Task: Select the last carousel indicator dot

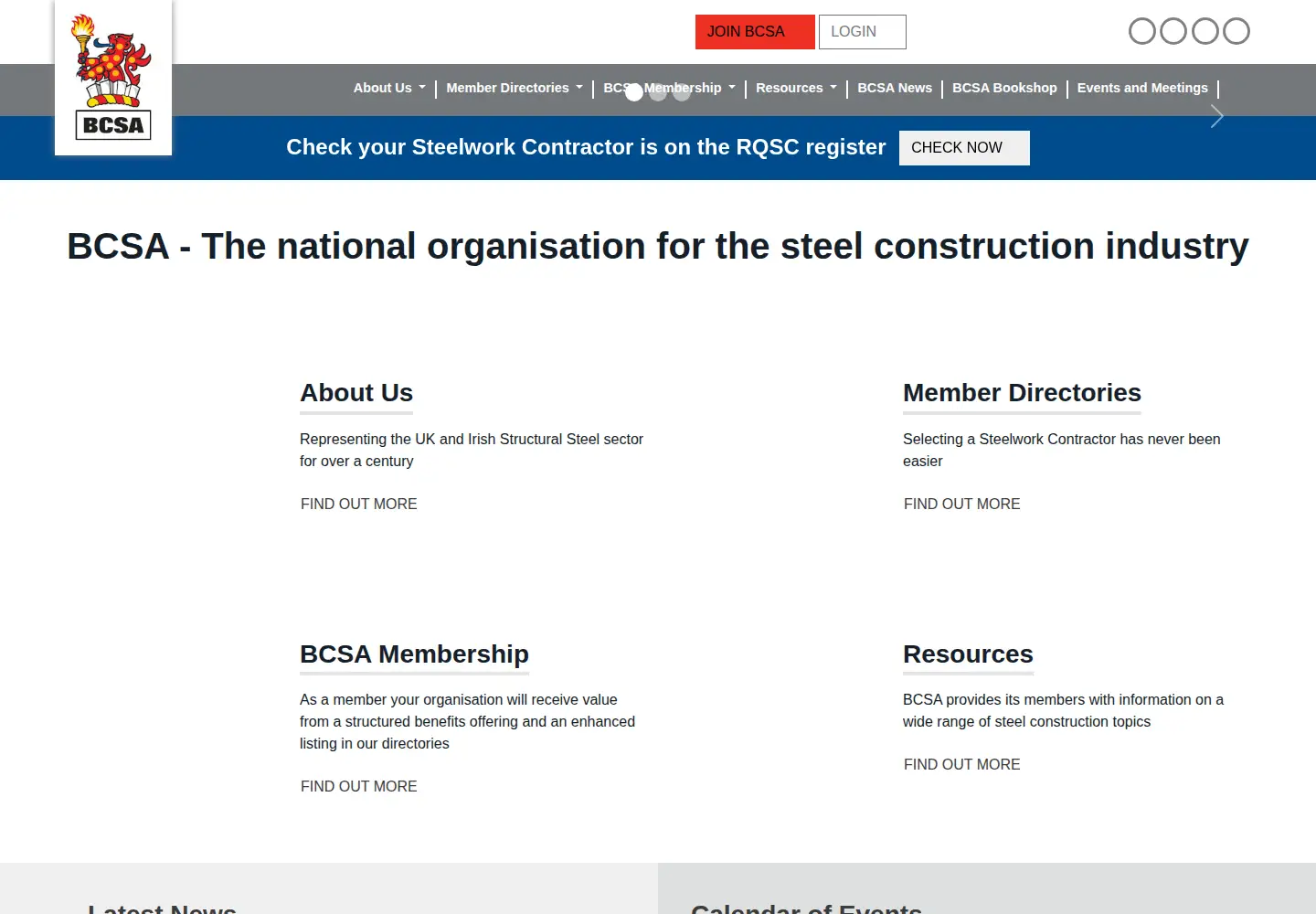Action: pyautogui.click(x=682, y=92)
